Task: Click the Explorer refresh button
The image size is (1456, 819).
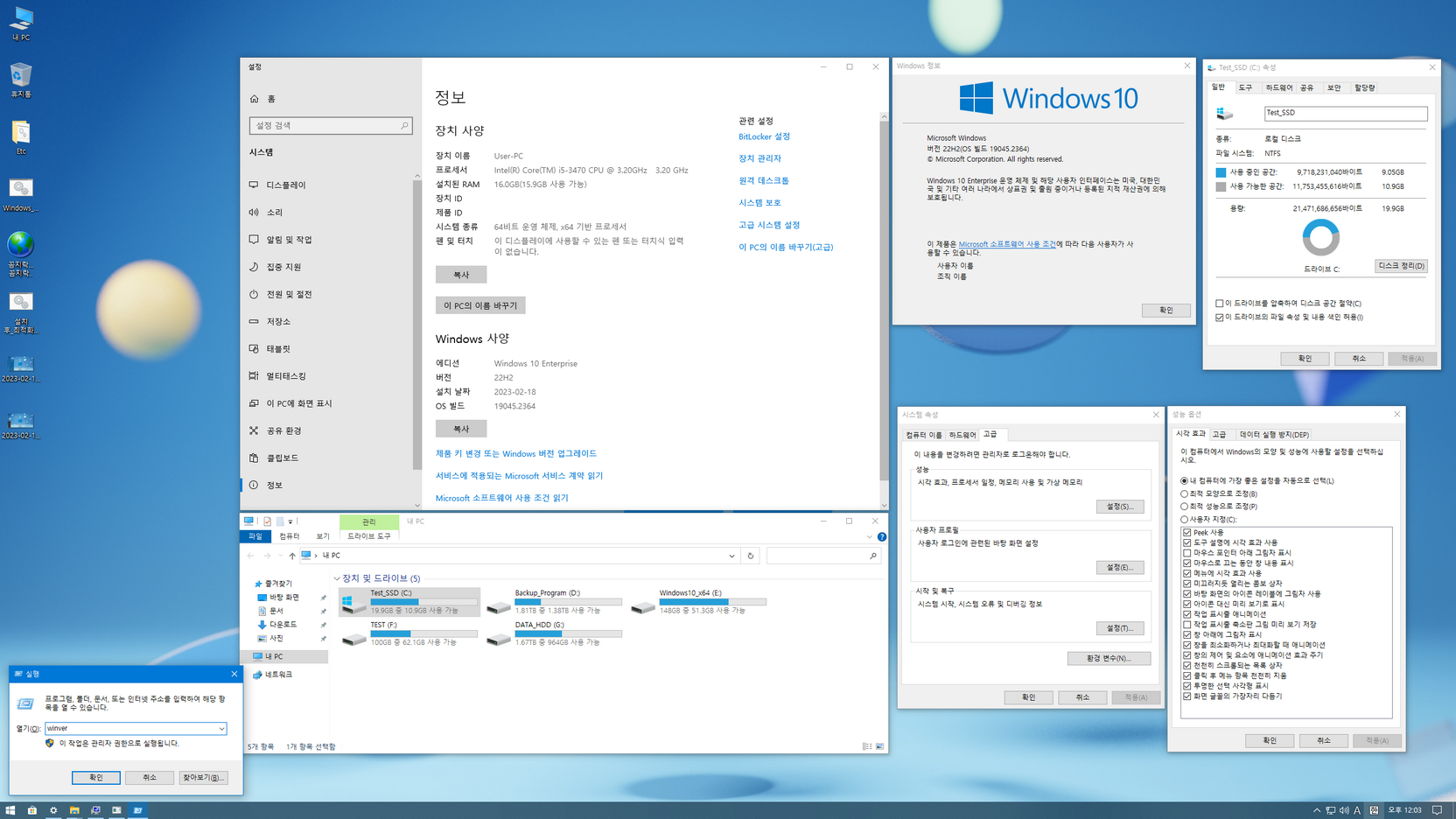Action: (x=751, y=556)
